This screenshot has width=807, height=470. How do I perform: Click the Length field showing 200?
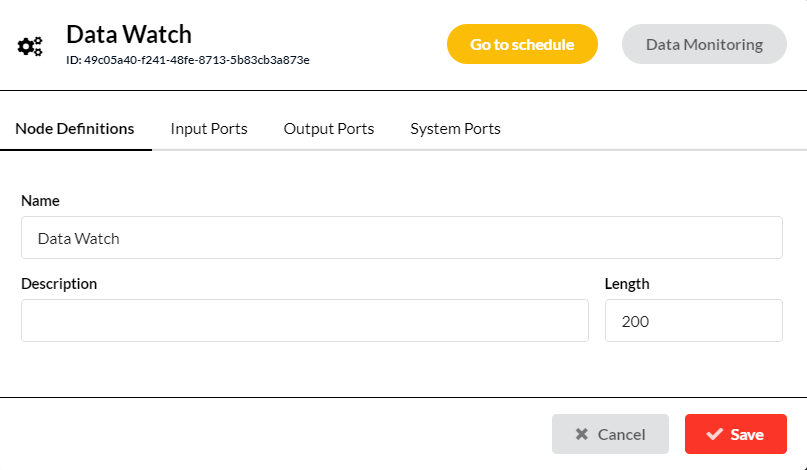[694, 321]
